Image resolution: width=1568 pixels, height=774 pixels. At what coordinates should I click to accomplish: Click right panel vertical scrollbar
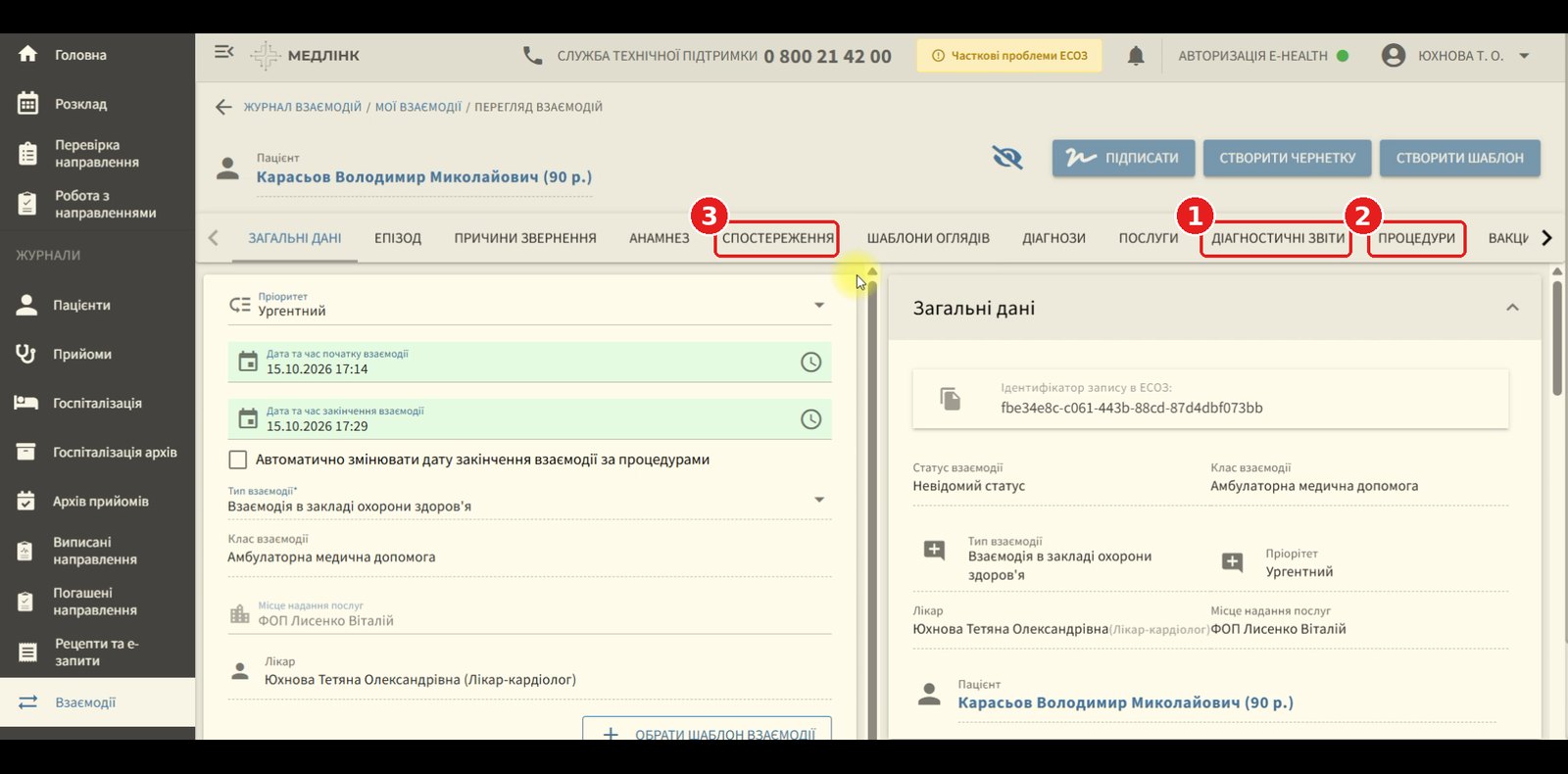[x=1557, y=338]
